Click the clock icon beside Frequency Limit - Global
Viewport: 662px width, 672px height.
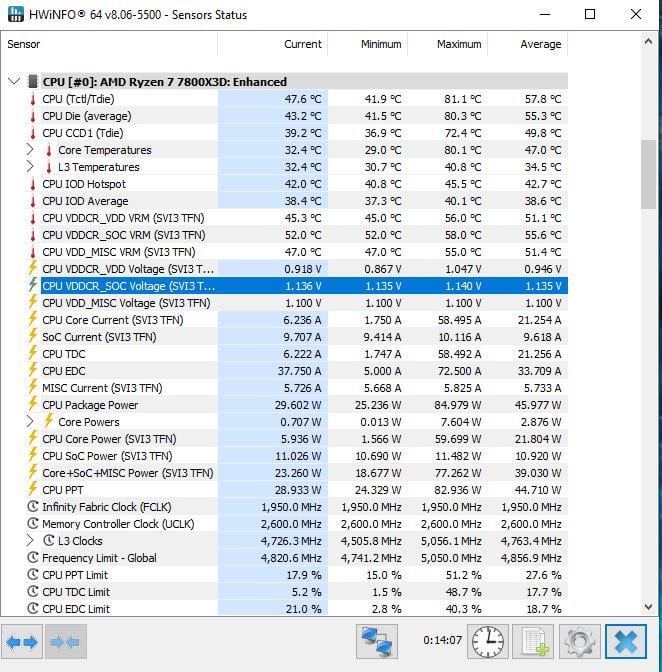tap(33, 558)
